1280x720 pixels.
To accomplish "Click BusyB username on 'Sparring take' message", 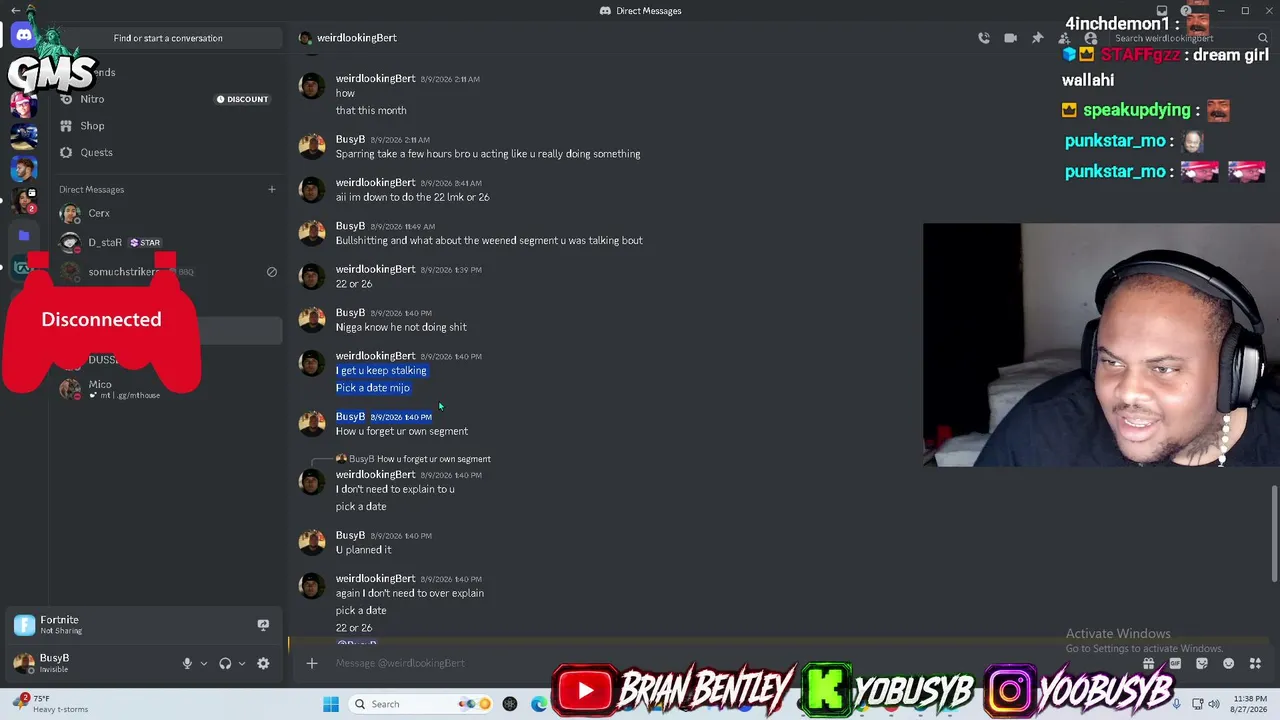I will tap(350, 139).
